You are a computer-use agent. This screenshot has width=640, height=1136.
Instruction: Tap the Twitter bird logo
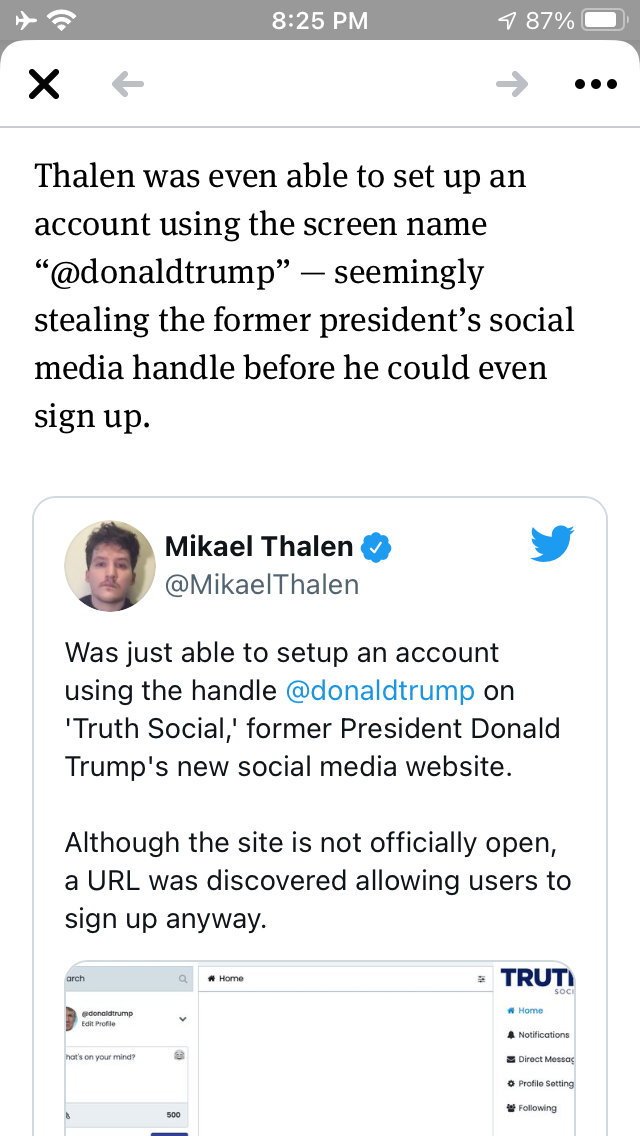pyautogui.click(x=551, y=544)
